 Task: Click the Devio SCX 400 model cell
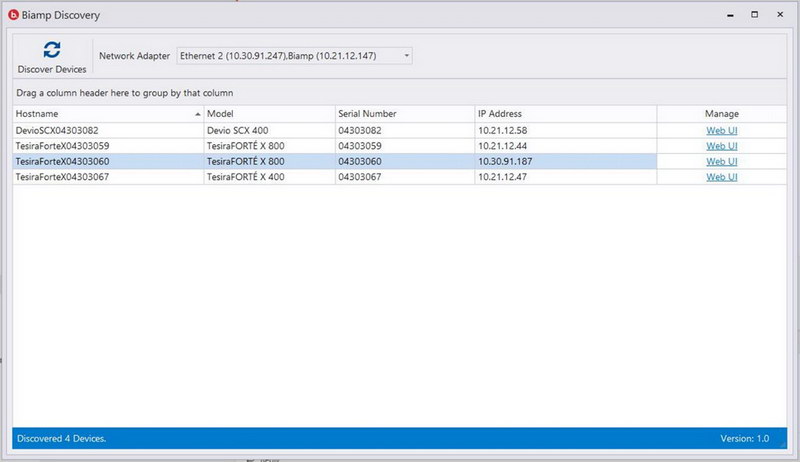[x=269, y=131]
